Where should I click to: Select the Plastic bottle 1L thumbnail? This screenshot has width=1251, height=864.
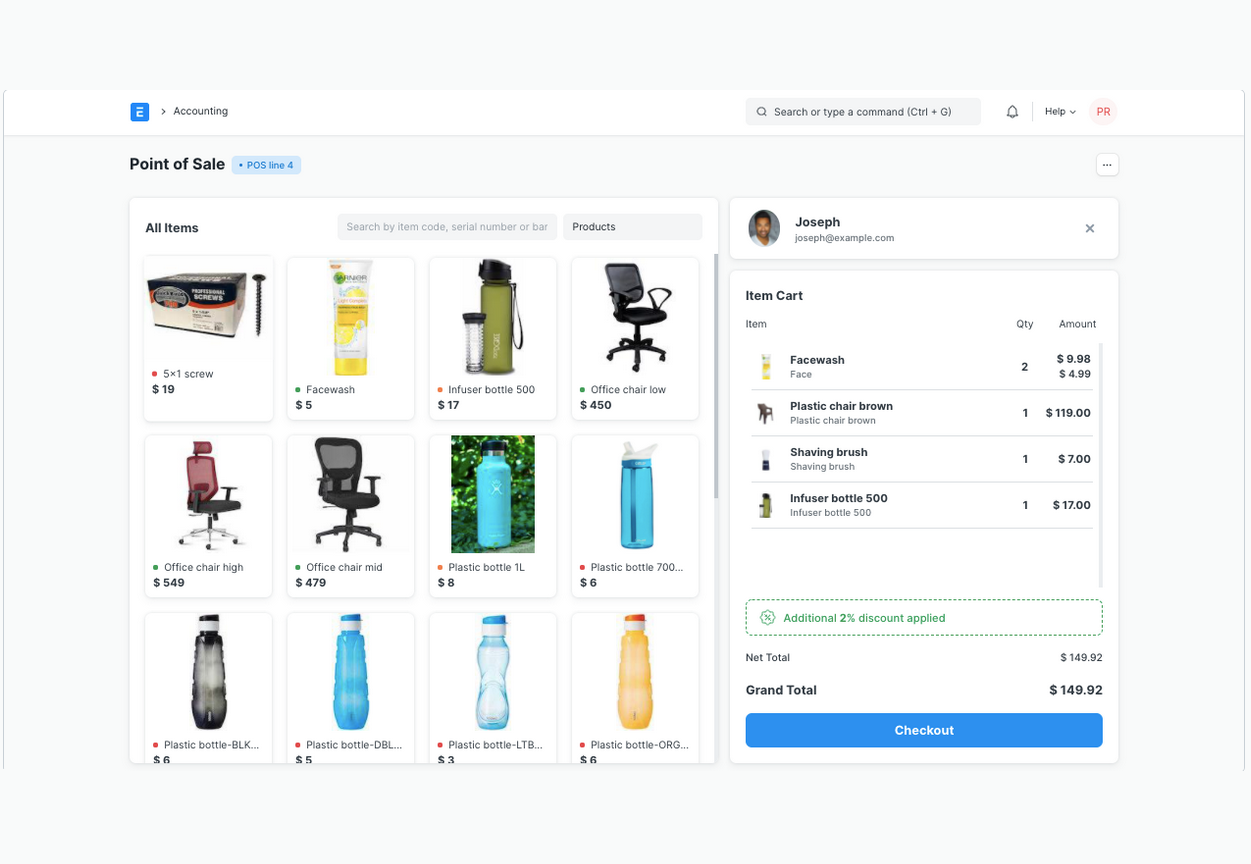(x=493, y=494)
